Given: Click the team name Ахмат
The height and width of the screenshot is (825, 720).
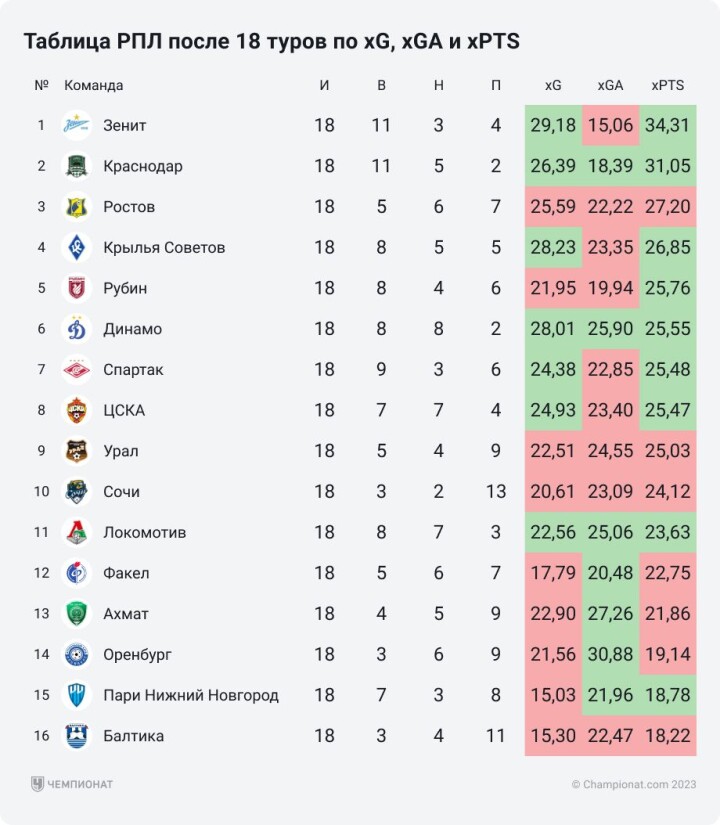Looking at the screenshot, I should coord(126,614).
